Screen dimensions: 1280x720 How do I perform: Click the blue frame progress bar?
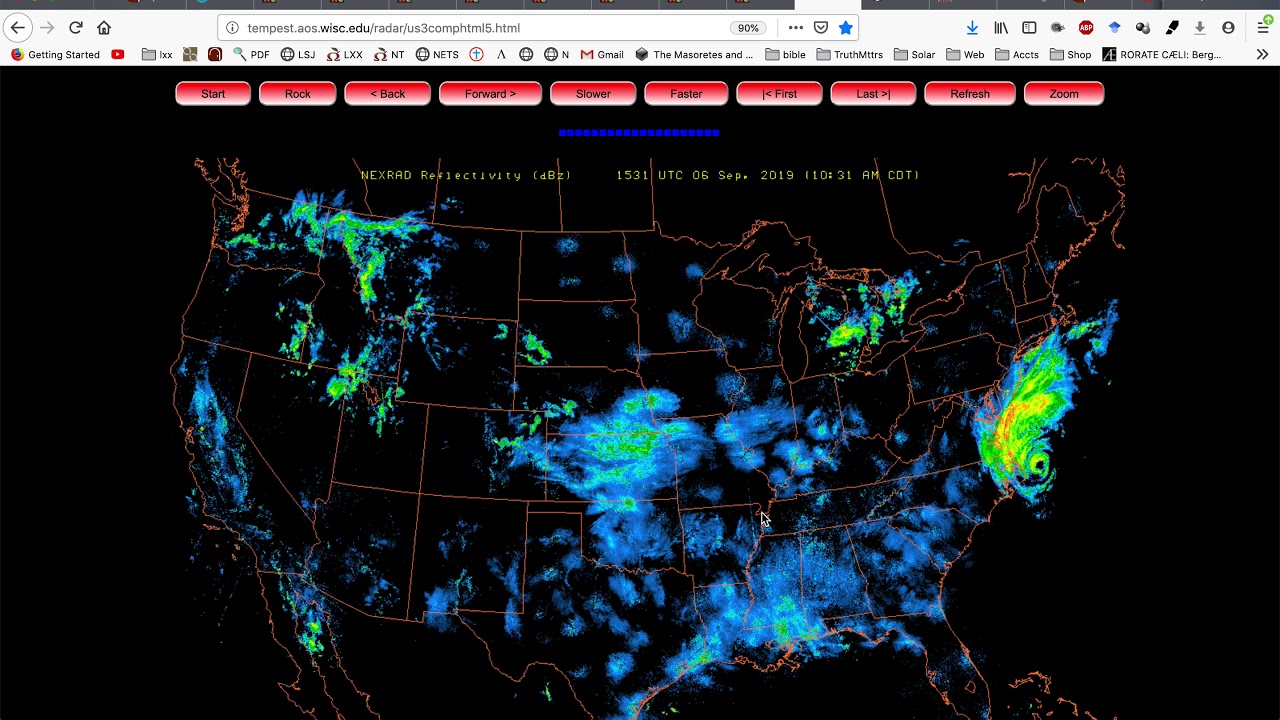(639, 132)
